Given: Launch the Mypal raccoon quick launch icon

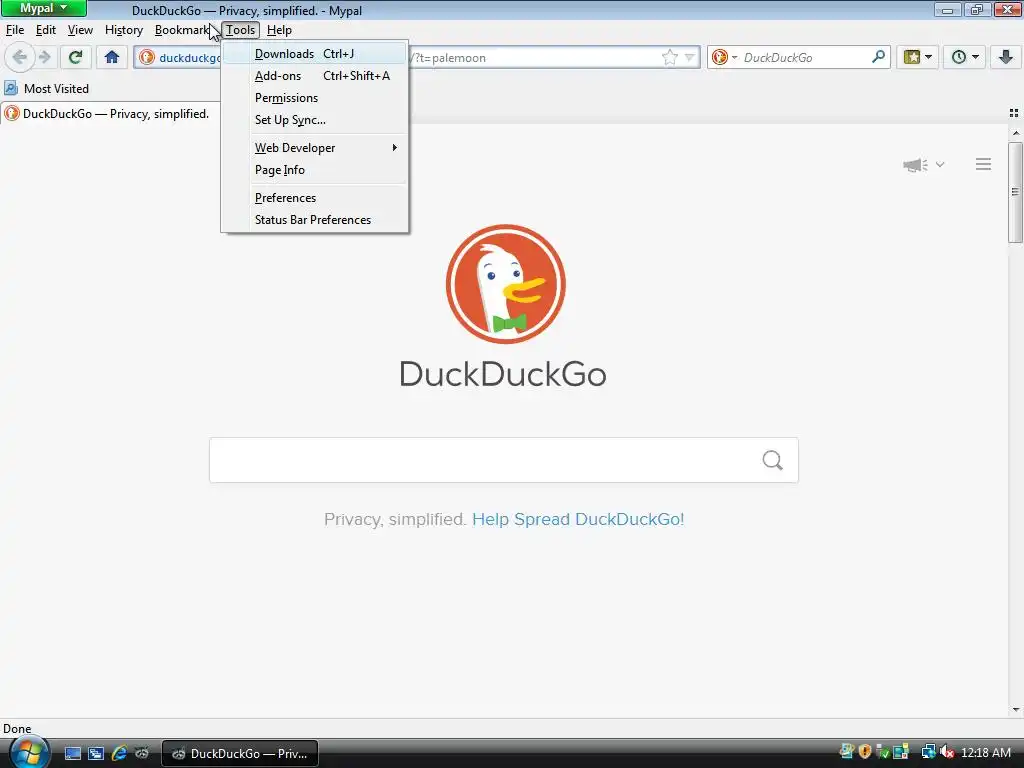Looking at the screenshot, I should point(142,753).
